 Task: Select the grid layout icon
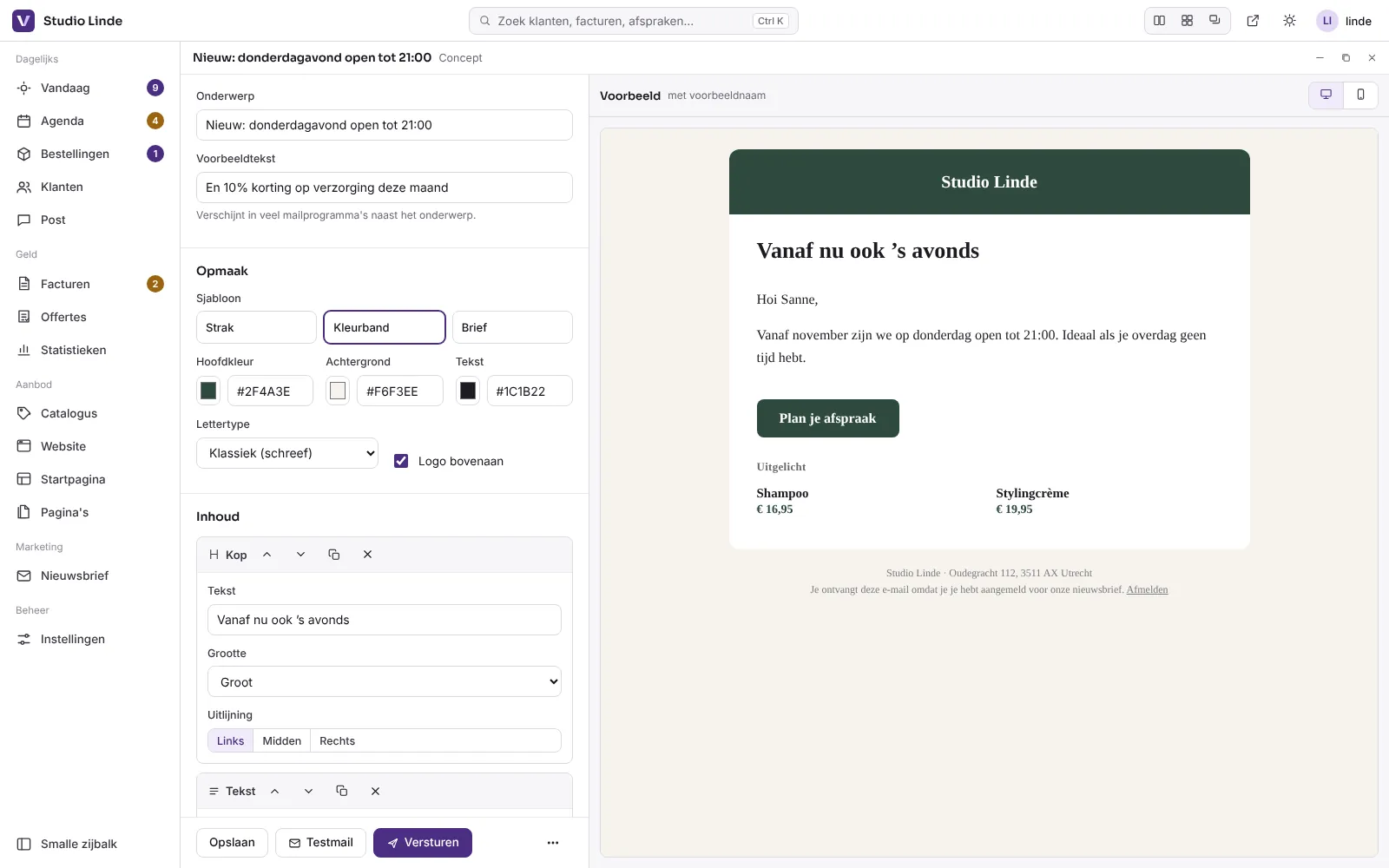point(1188,21)
